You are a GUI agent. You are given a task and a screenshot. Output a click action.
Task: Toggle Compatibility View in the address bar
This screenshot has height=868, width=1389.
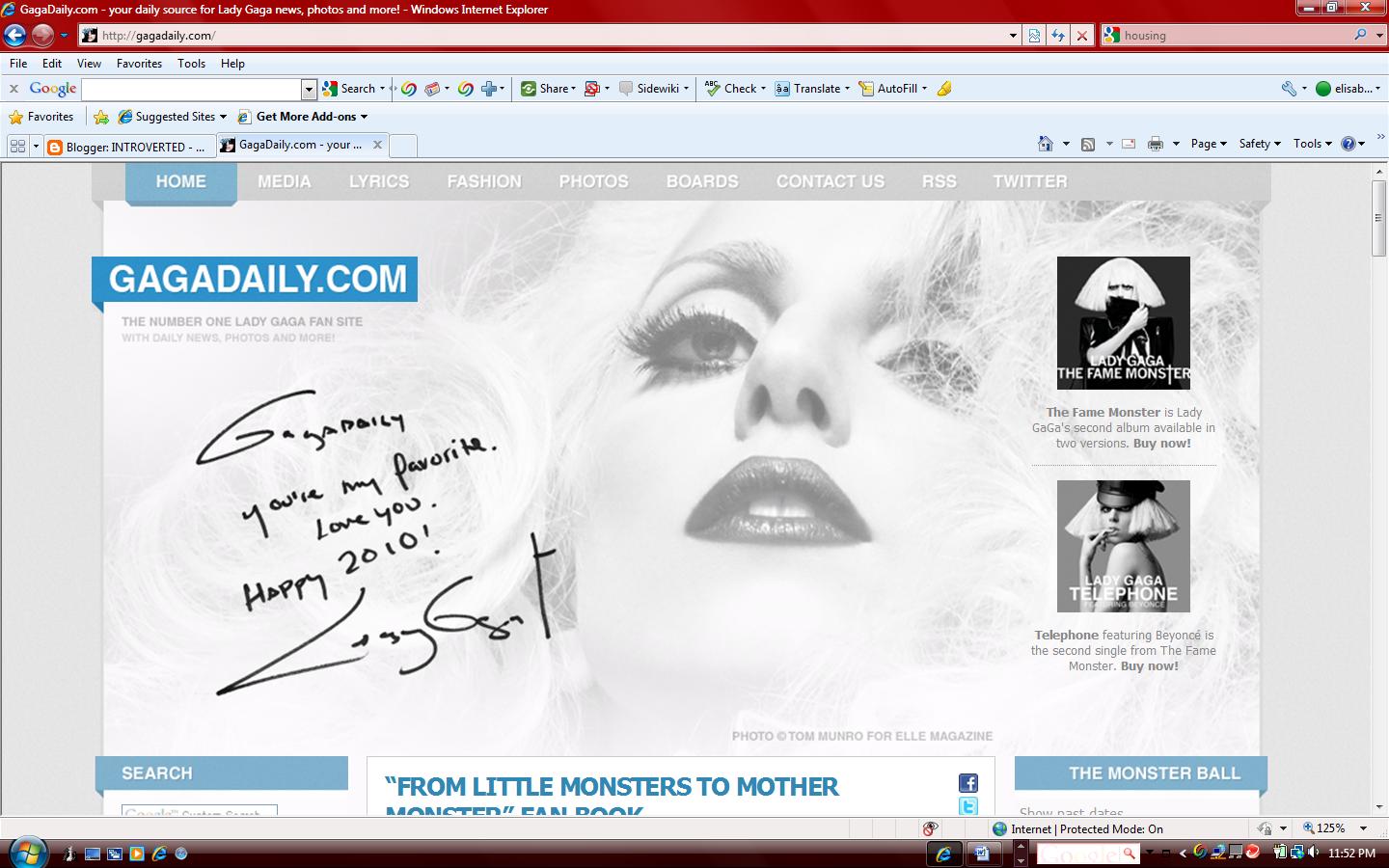pos(1032,35)
